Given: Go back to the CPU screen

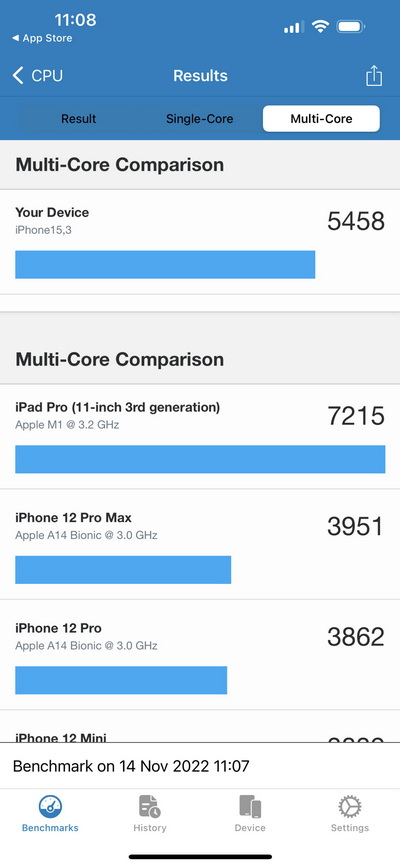Looking at the screenshot, I should point(38,76).
